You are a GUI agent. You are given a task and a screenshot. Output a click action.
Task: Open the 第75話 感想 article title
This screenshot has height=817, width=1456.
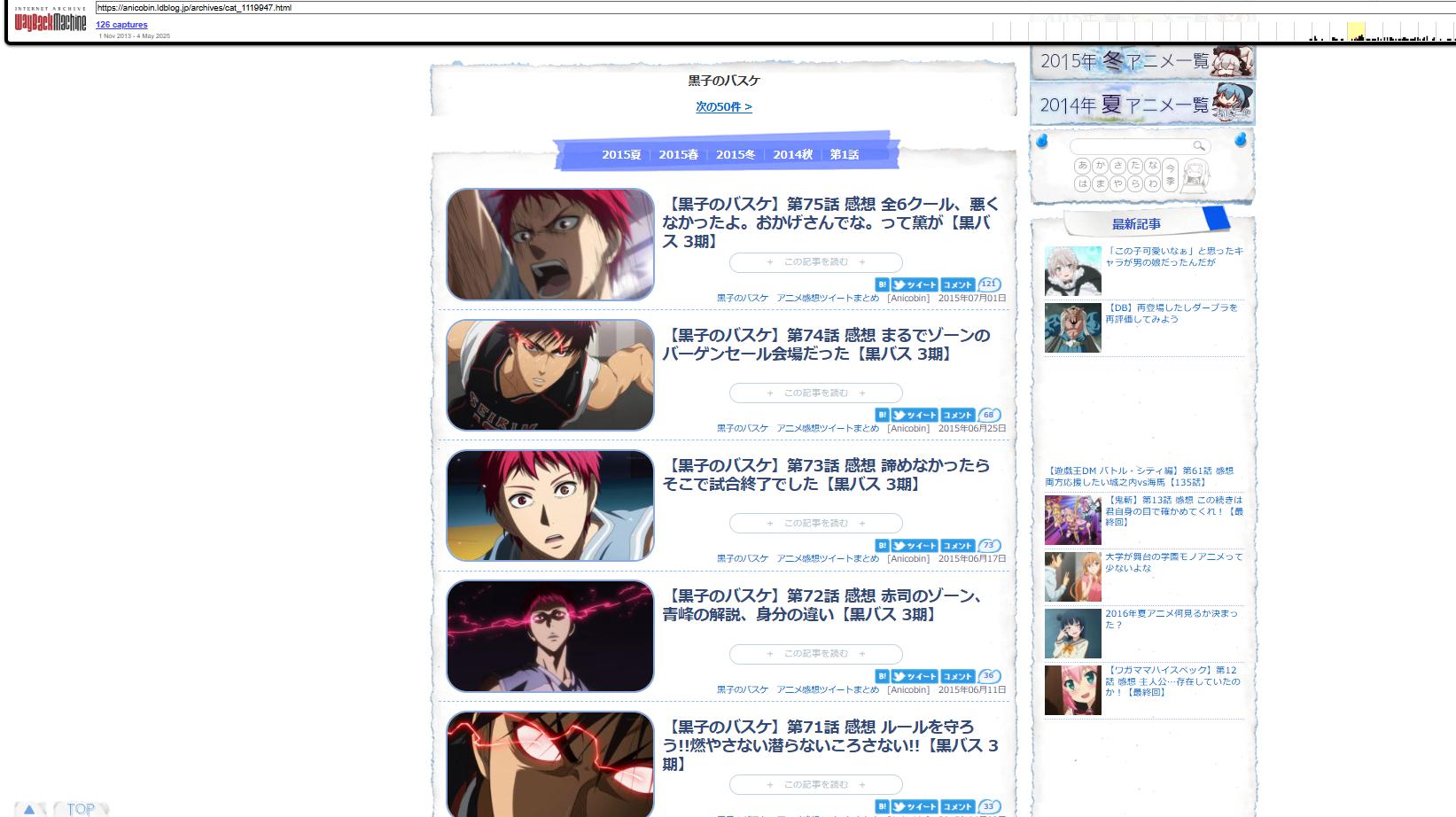tap(831, 222)
